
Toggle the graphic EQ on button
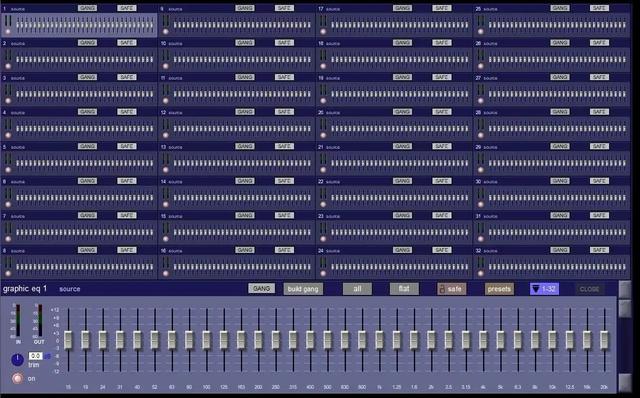pyautogui.click(x=17, y=378)
